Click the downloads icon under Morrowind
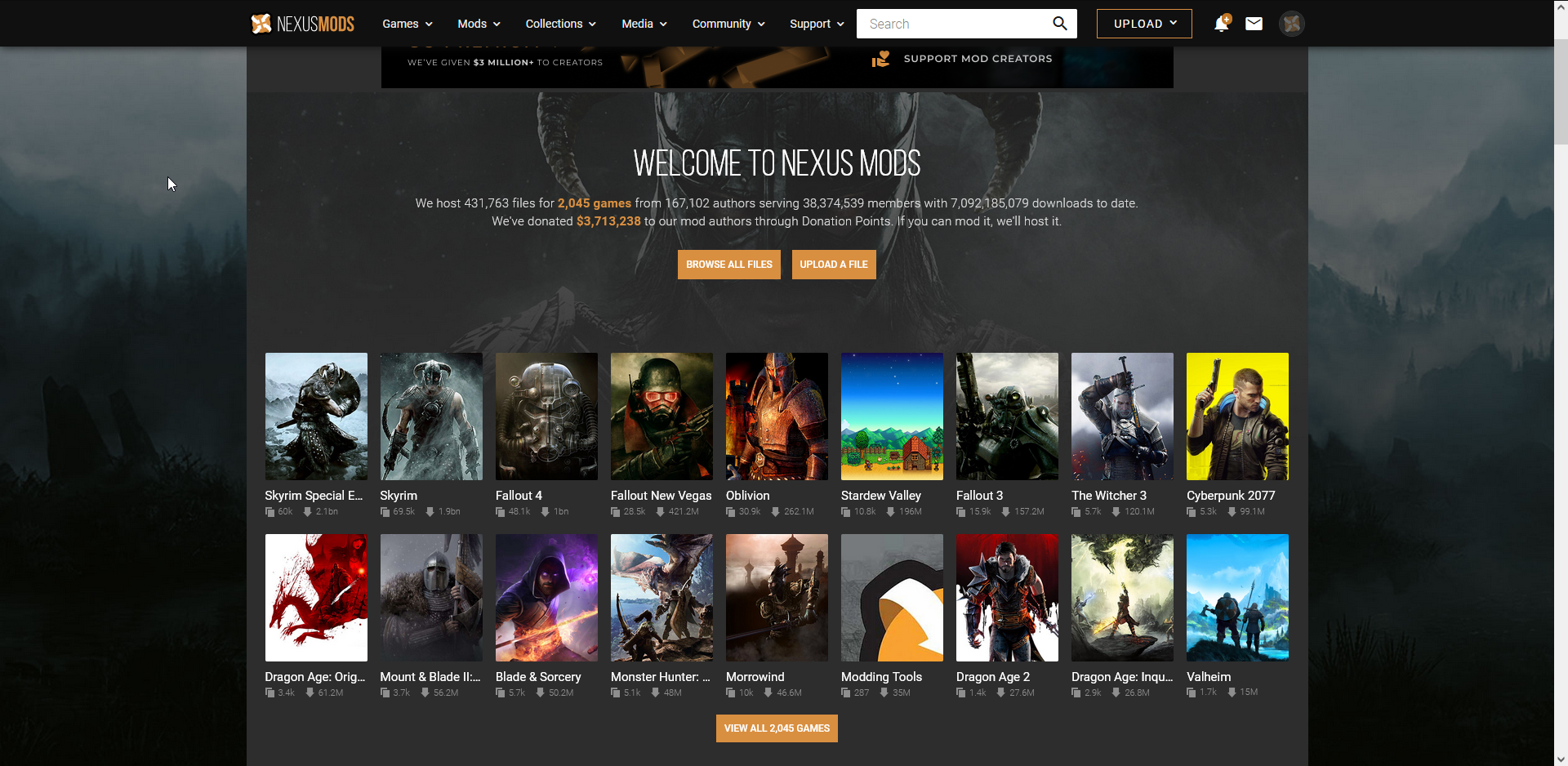The width and height of the screenshot is (1568, 766). click(768, 693)
